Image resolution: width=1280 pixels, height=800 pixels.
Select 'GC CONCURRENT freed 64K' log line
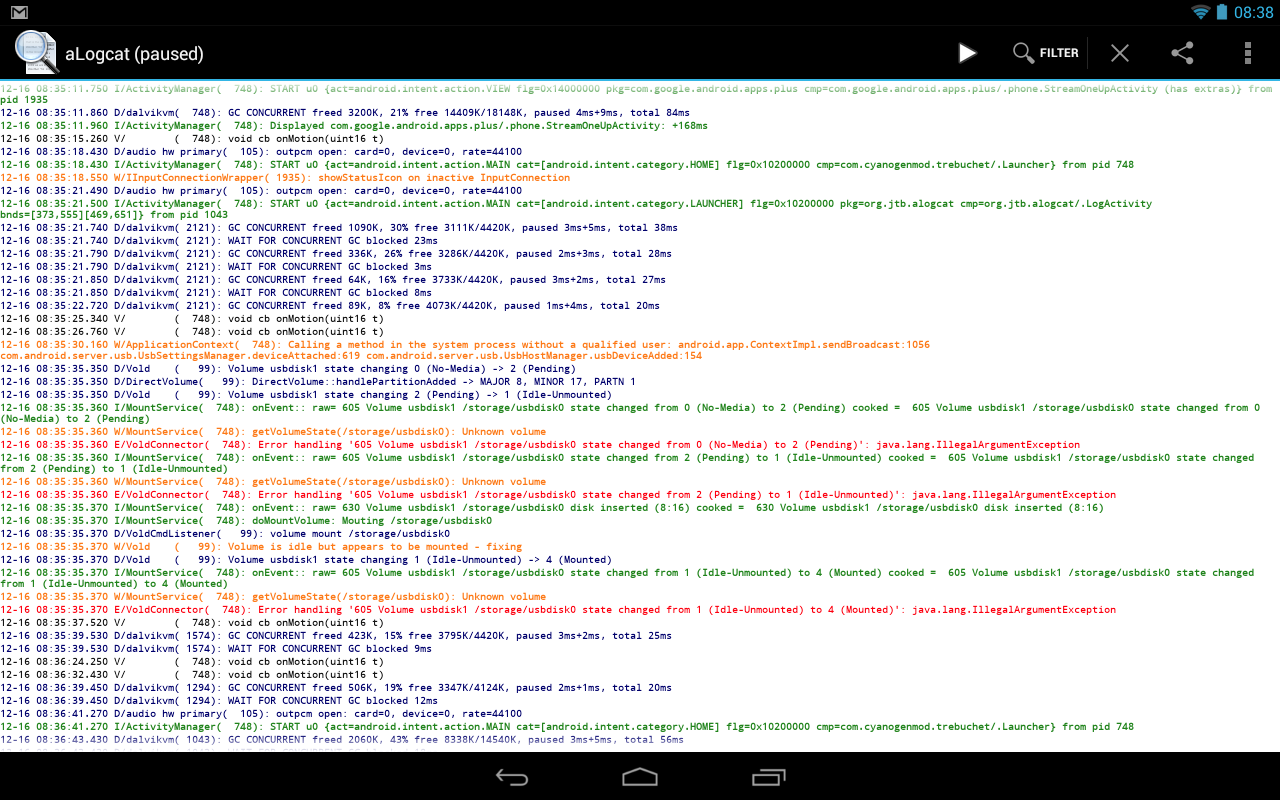(x=333, y=280)
